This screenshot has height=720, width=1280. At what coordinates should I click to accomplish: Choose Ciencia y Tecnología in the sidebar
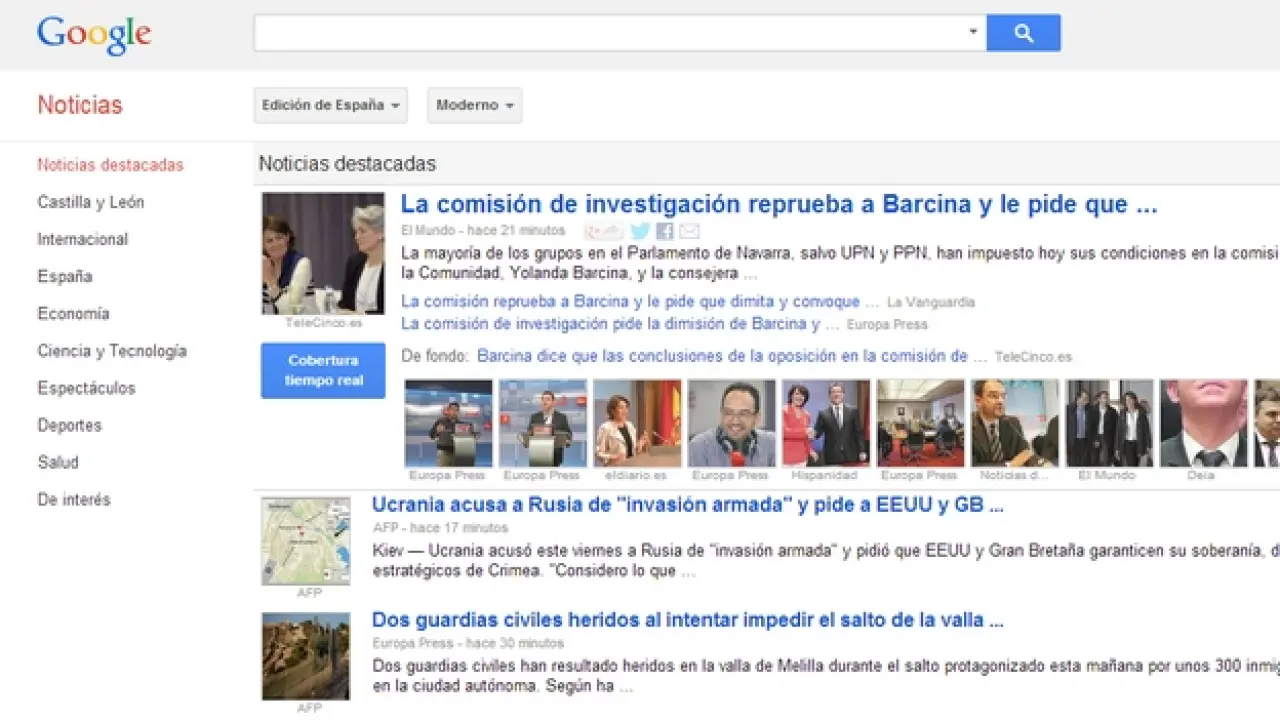[x=112, y=351]
